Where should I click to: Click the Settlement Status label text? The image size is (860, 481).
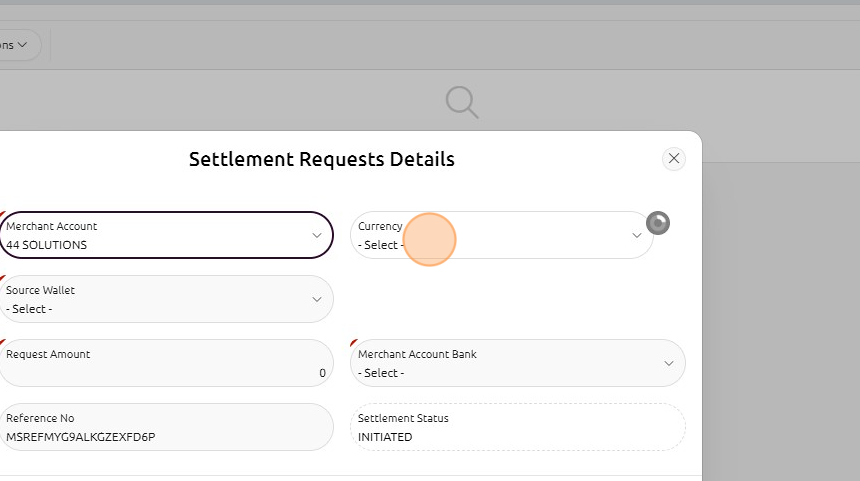[x=403, y=418]
